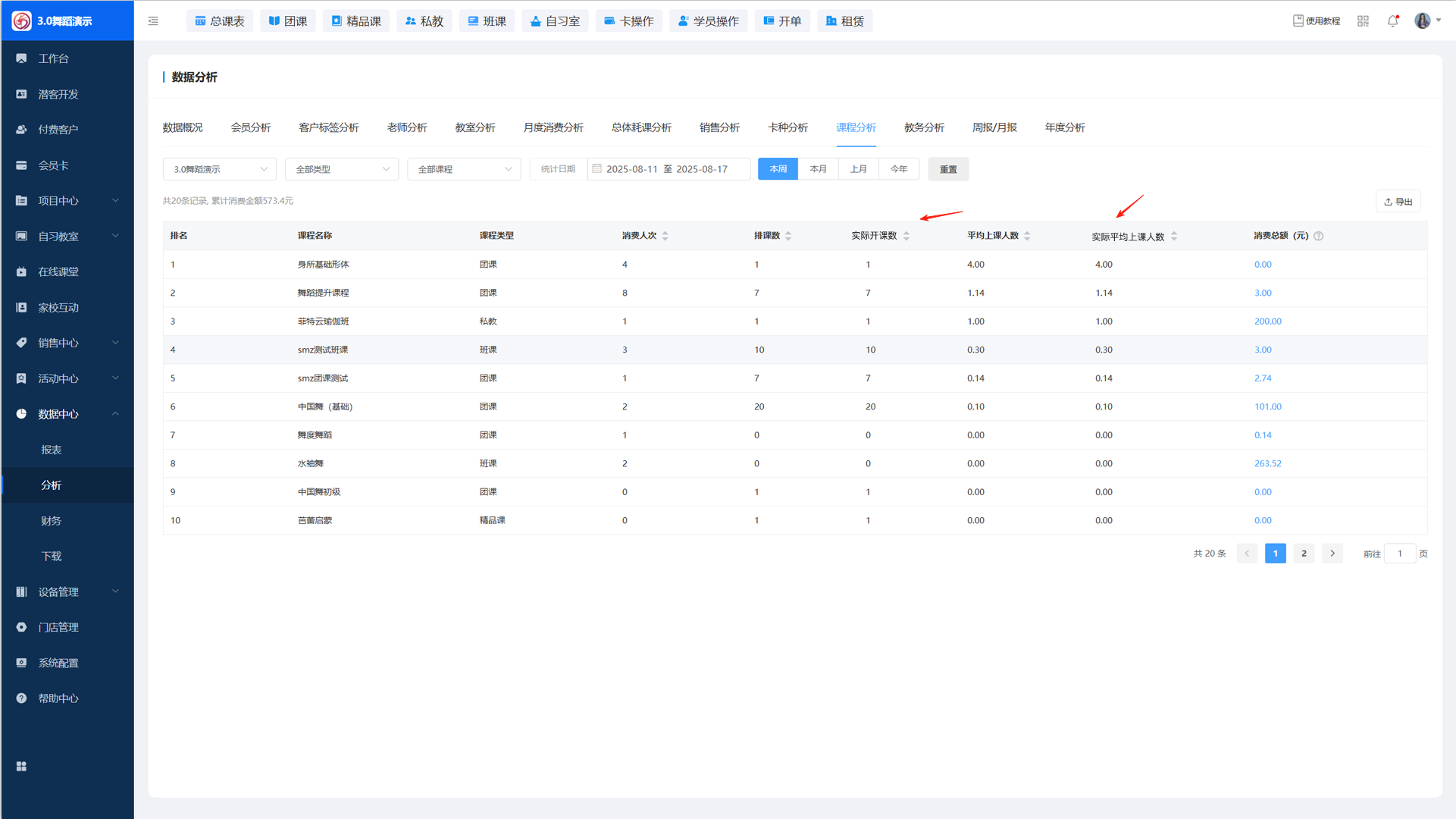This screenshot has height=819, width=1456.
Task: Select the 本月 date range option
Action: point(818,169)
